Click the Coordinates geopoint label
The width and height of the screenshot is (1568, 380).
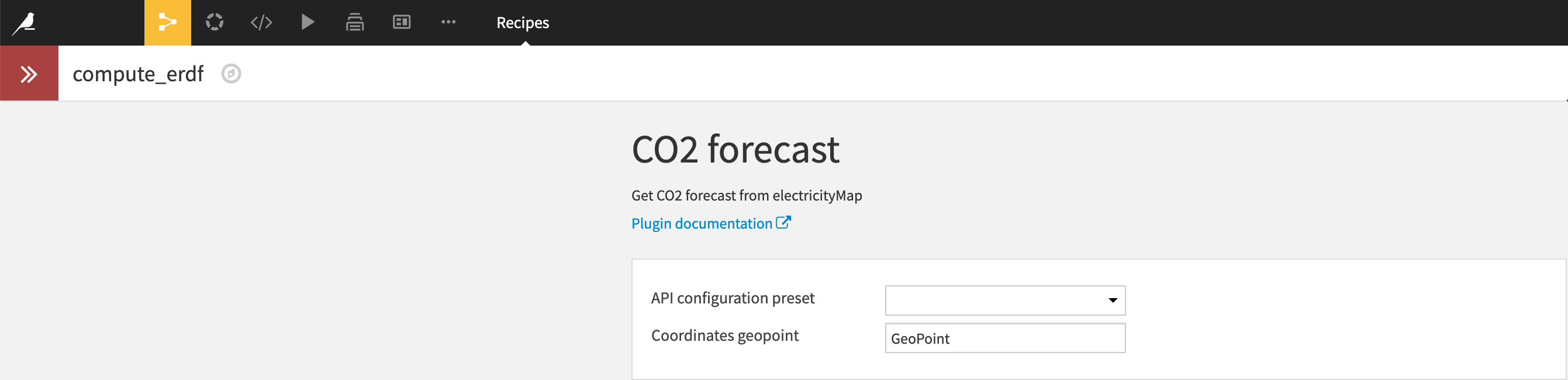[724, 336]
